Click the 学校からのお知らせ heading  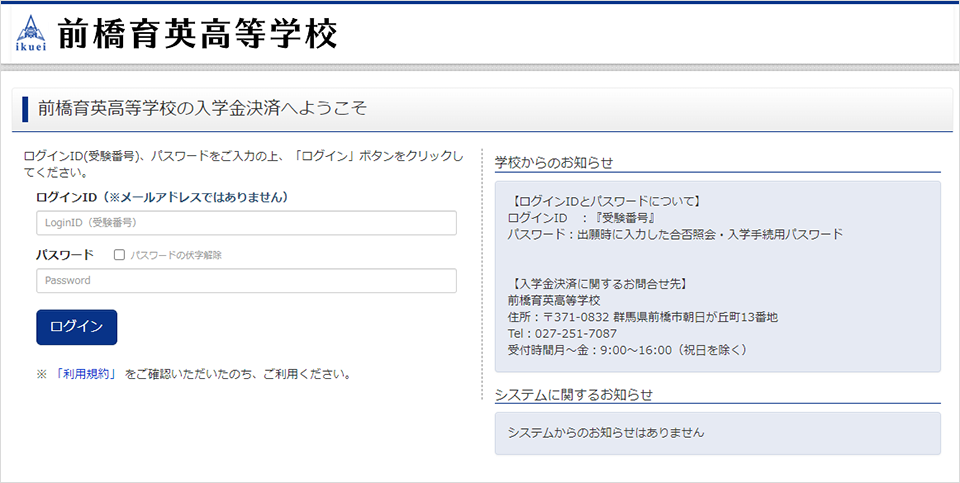(554, 162)
